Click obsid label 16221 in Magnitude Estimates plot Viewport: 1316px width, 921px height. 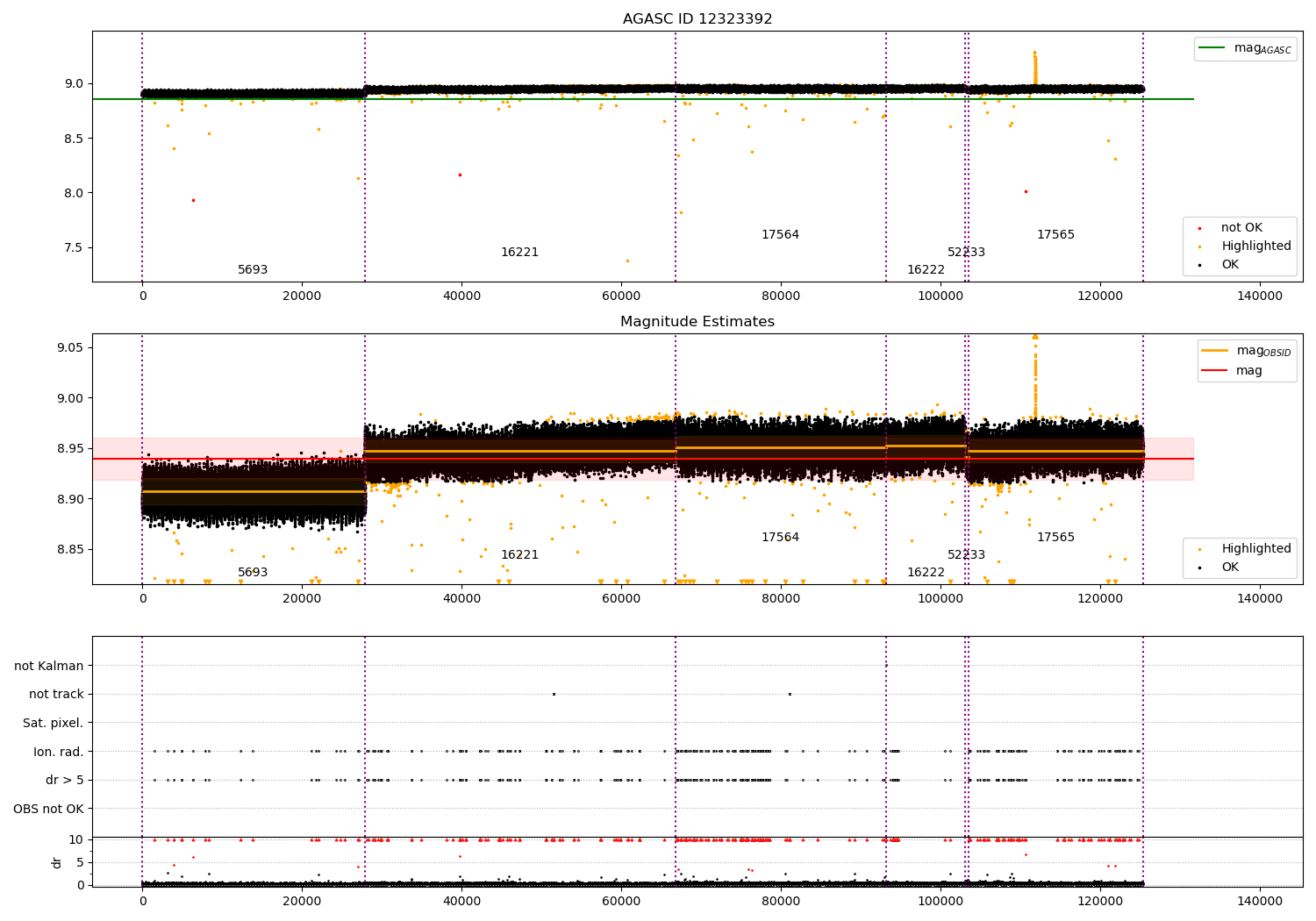coord(519,555)
